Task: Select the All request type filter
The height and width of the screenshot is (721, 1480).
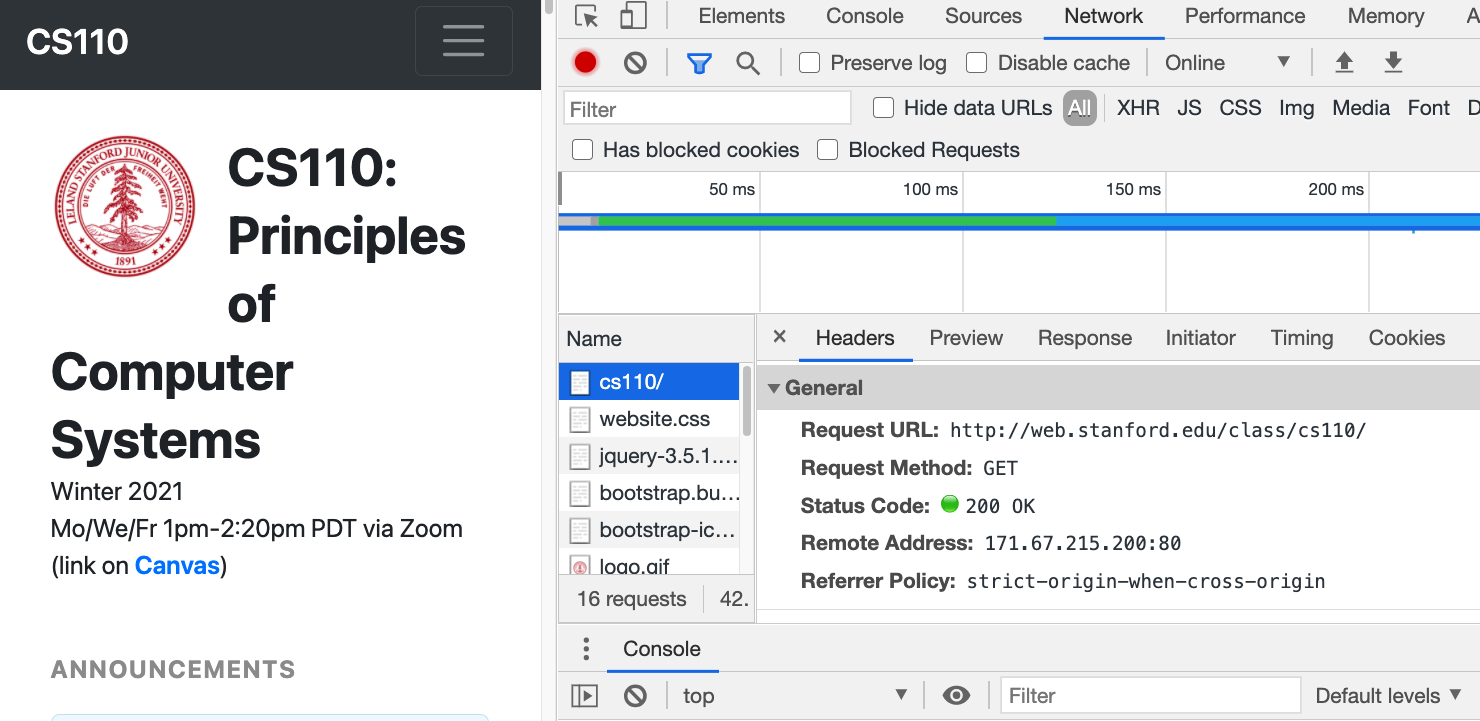Action: [x=1080, y=108]
